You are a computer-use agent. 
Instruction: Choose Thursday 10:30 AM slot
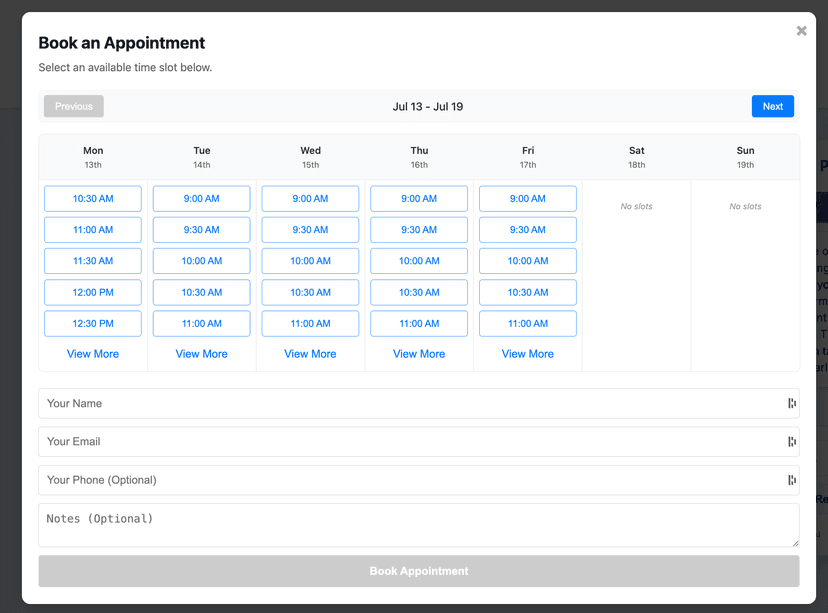pyautogui.click(x=419, y=293)
